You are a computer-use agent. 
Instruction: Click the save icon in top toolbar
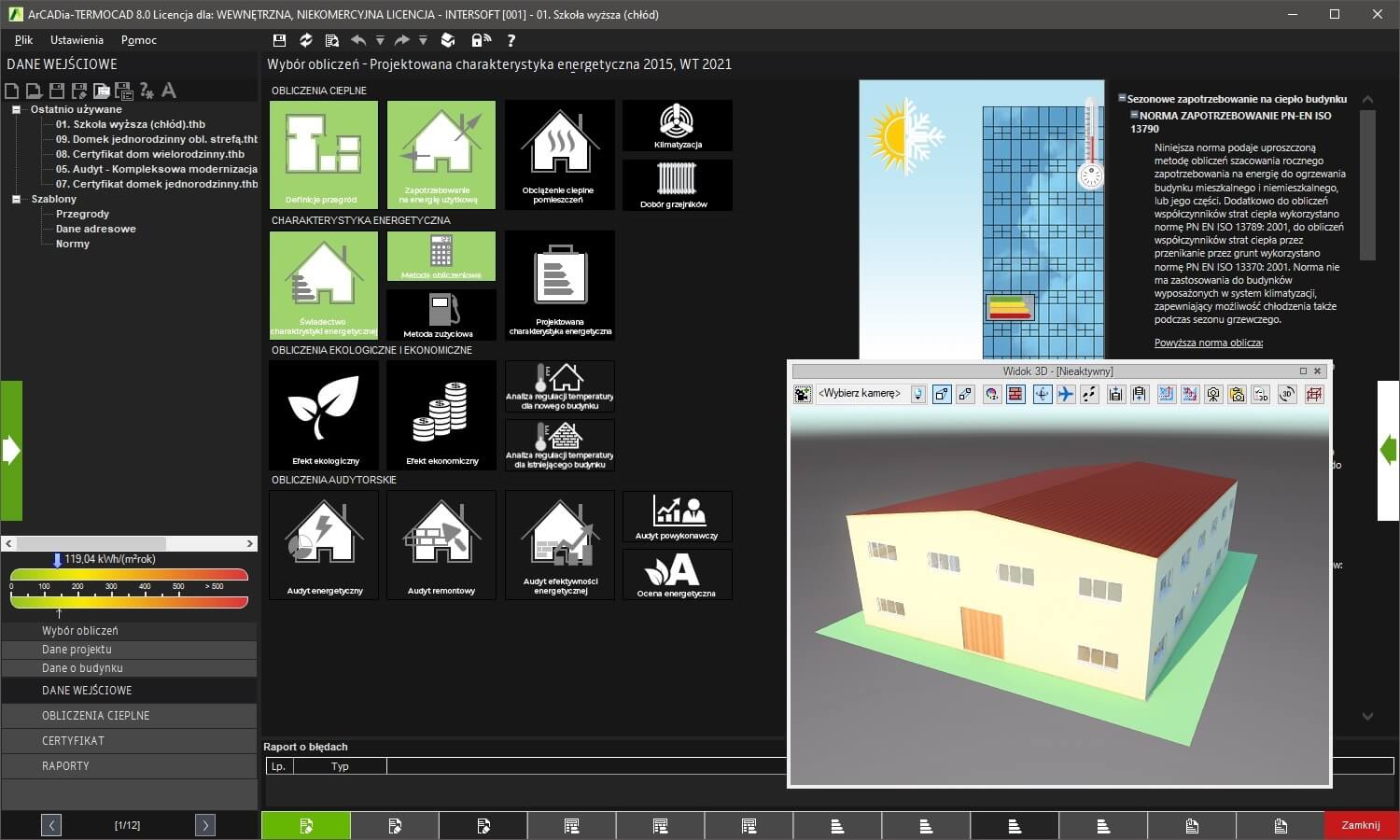click(279, 40)
